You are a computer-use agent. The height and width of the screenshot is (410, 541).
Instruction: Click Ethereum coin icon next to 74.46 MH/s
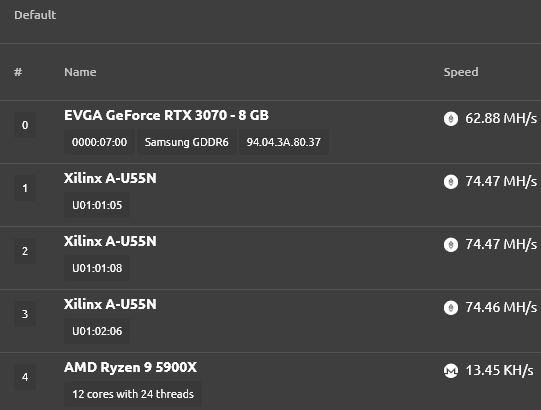tap(451, 308)
